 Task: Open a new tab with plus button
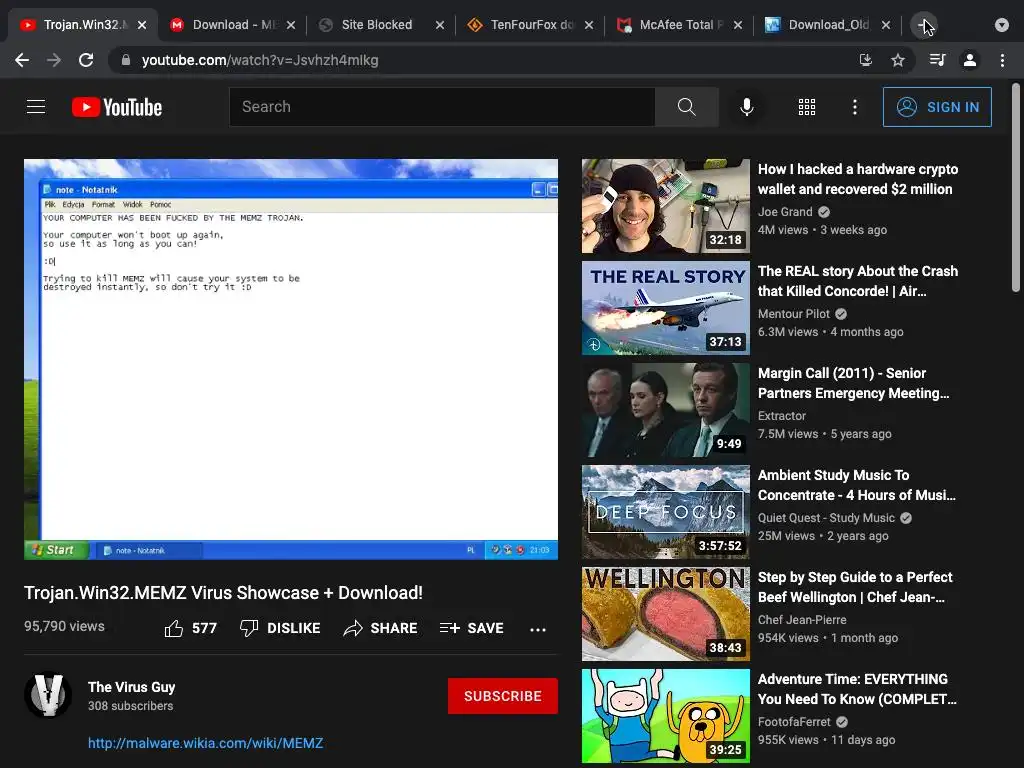924,25
